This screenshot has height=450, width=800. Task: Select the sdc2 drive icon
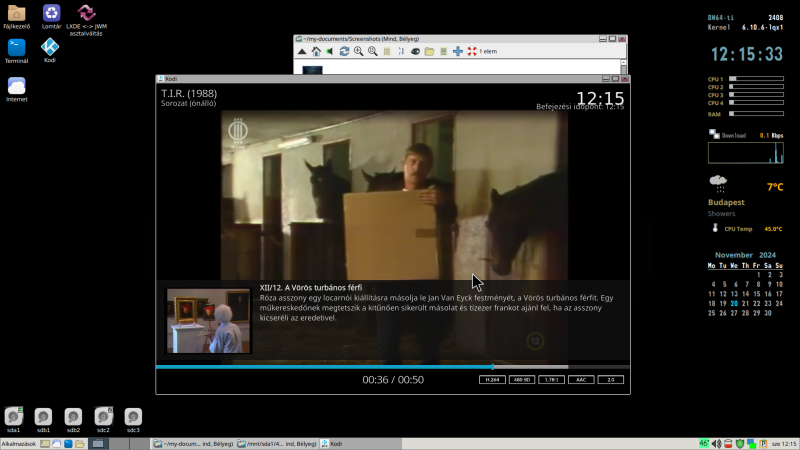(103, 420)
